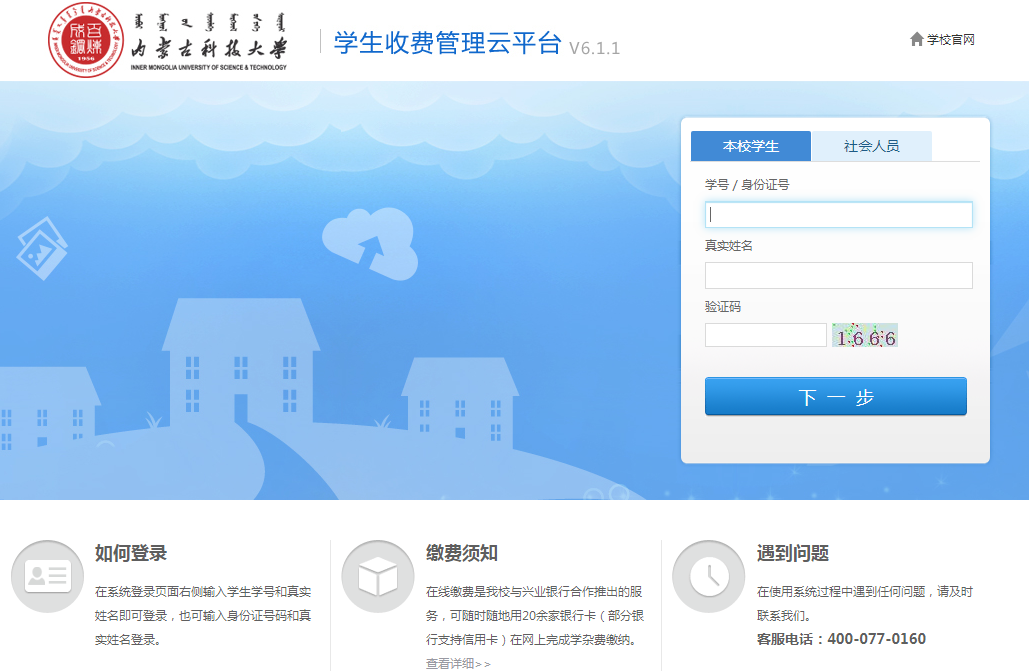Open the 学校官网 link

[950, 40]
